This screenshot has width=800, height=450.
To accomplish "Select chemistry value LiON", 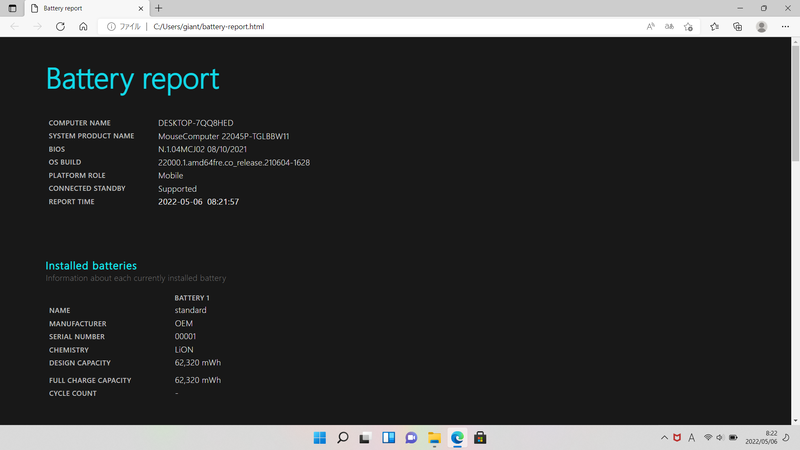I will tap(184, 350).
